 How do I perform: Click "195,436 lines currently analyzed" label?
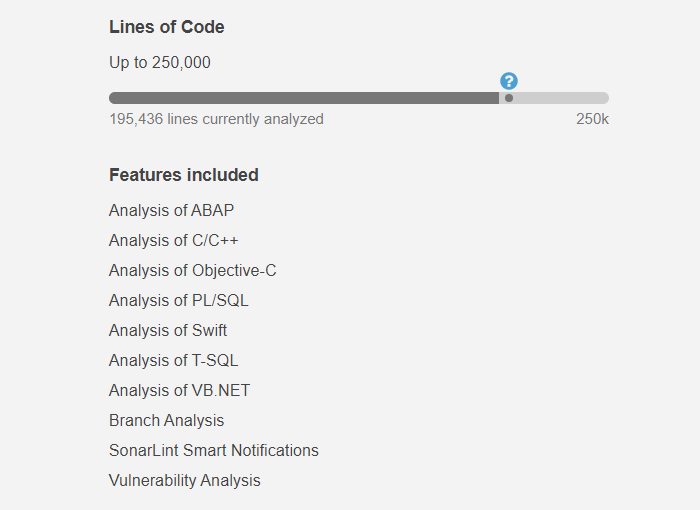click(216, 119)
